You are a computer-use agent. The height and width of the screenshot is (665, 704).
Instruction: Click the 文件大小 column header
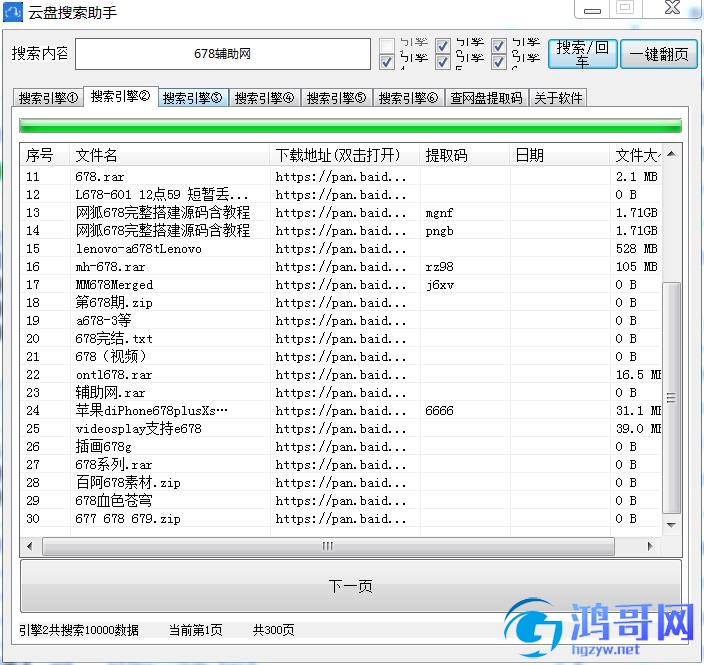(x=636, y=155)
